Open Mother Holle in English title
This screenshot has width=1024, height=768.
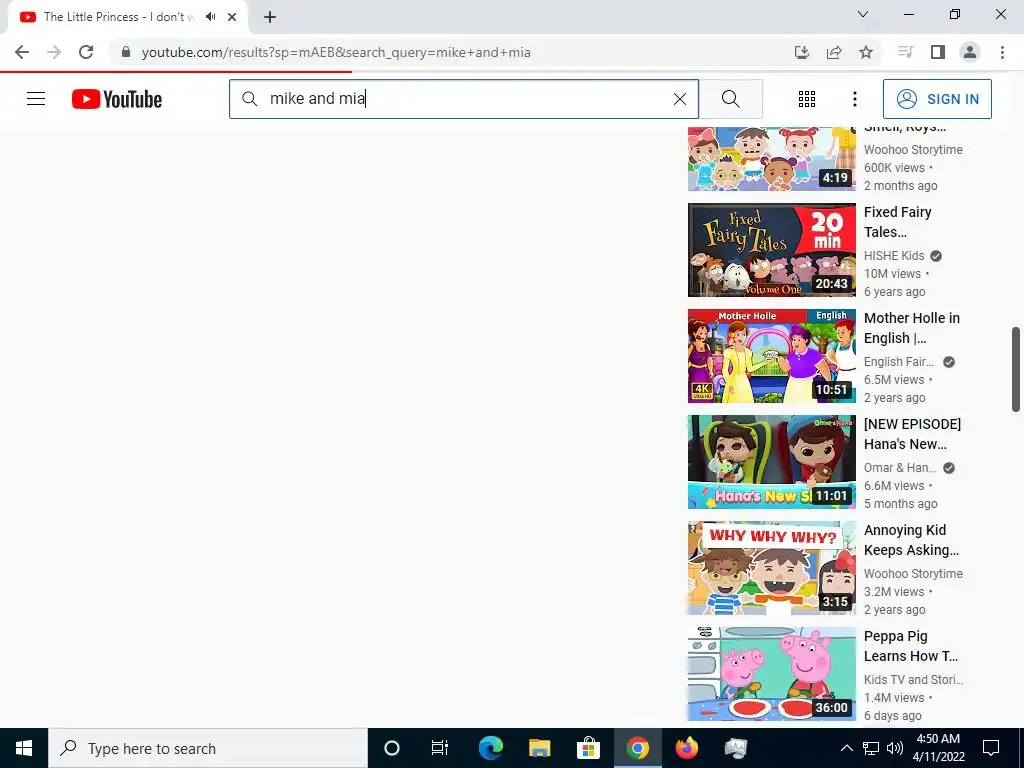click(x=912, y=328)
